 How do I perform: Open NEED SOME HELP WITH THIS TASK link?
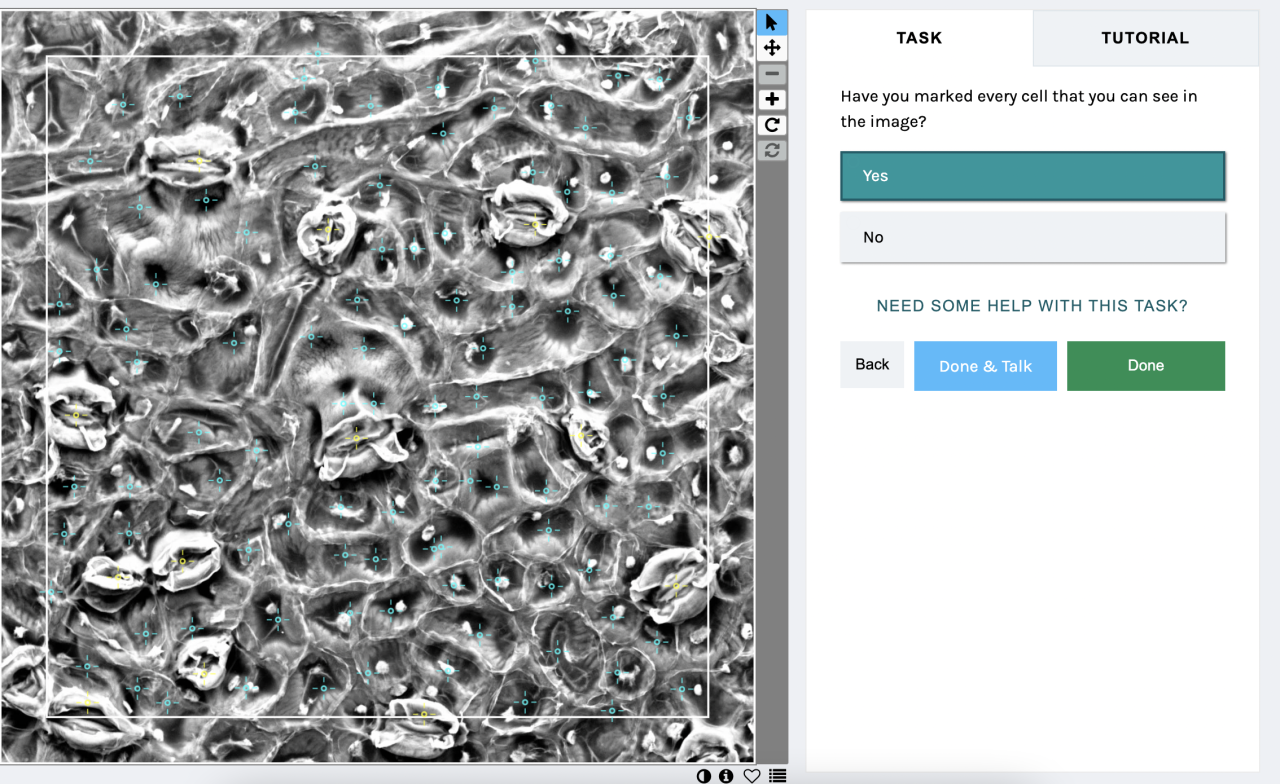pos(1032,306)
